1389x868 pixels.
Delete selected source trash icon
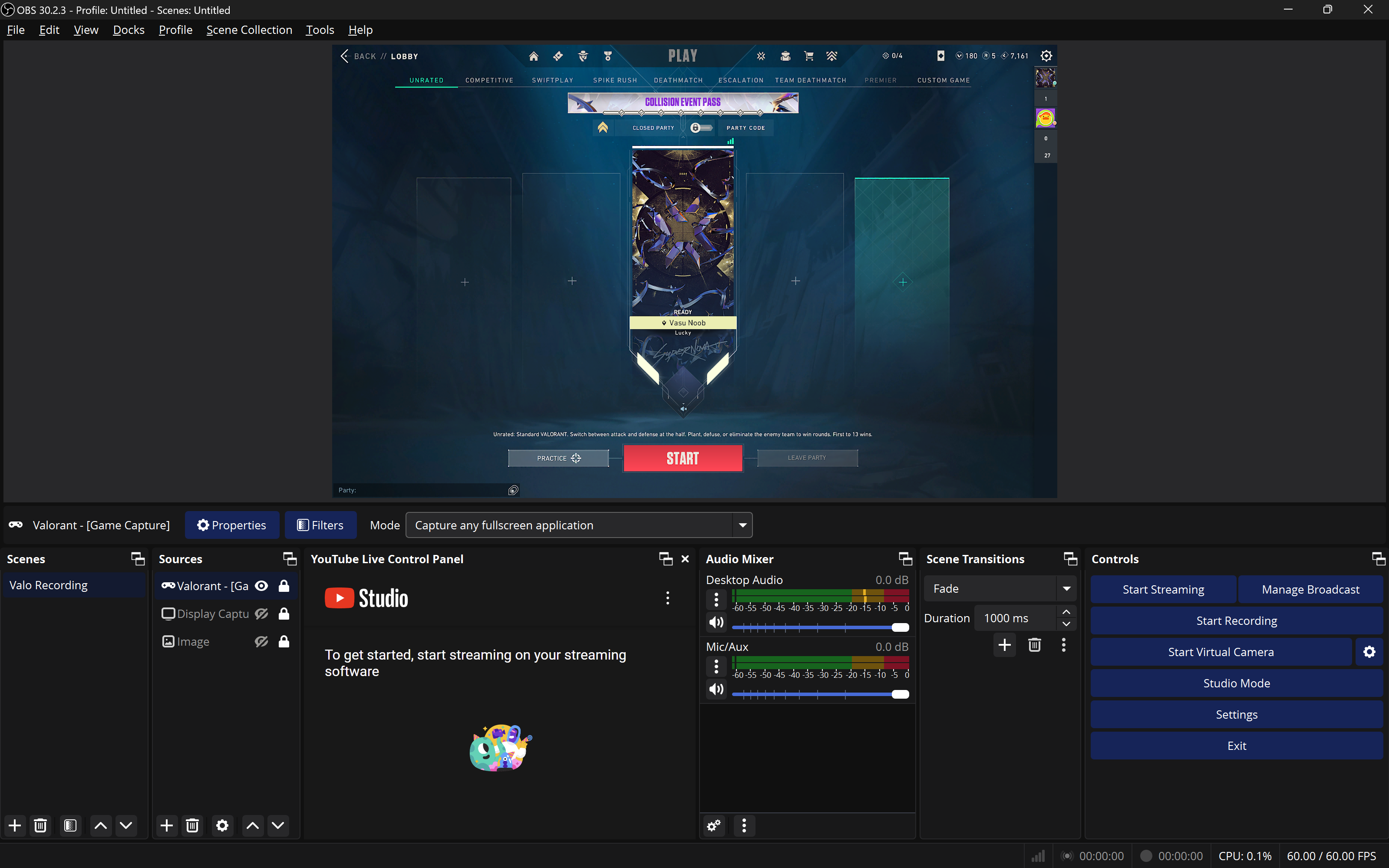click(192, 825)
